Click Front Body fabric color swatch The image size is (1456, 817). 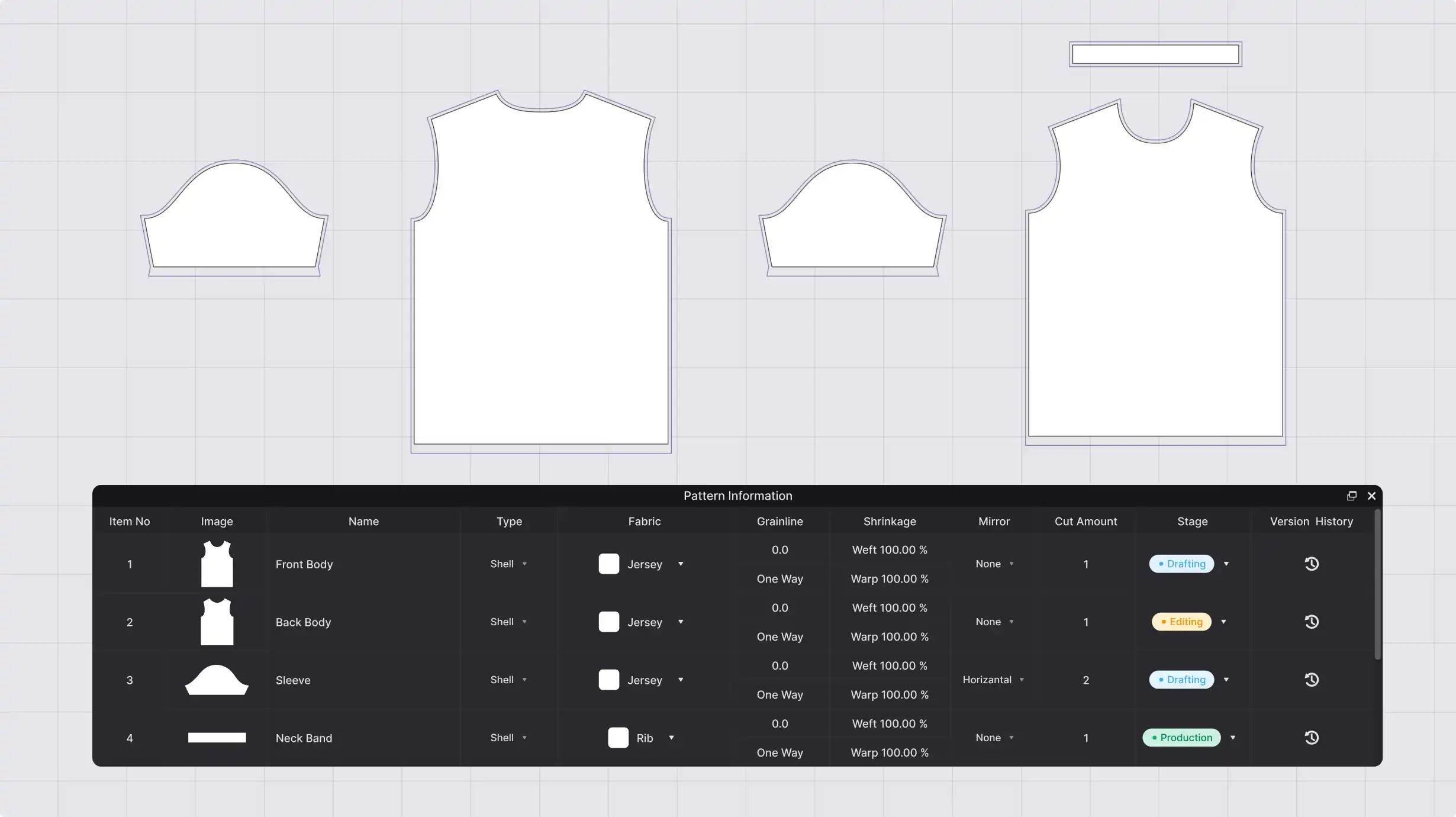click(x=608, y=564)
